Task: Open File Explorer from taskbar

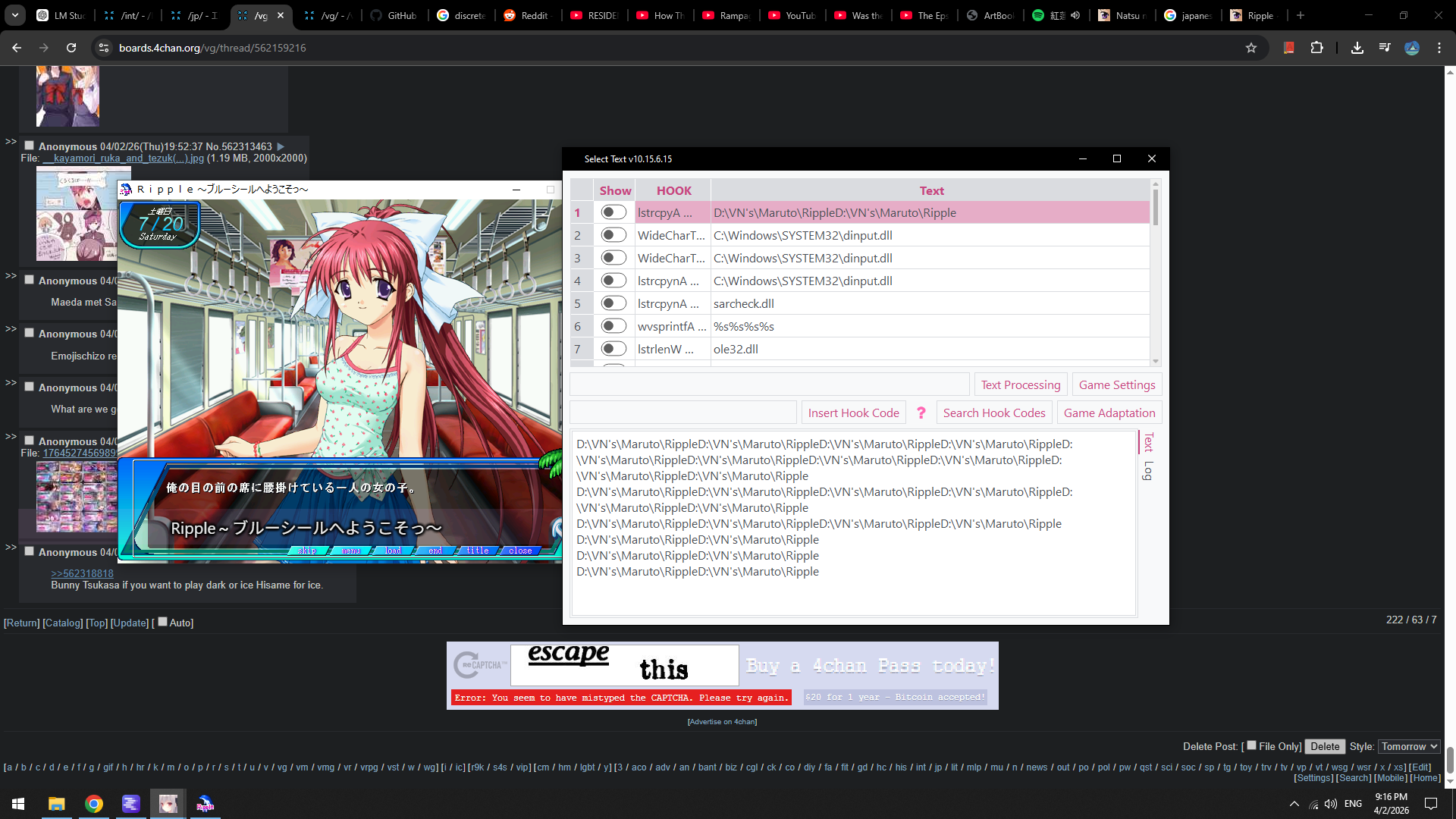Action: (x=56, y=804)
